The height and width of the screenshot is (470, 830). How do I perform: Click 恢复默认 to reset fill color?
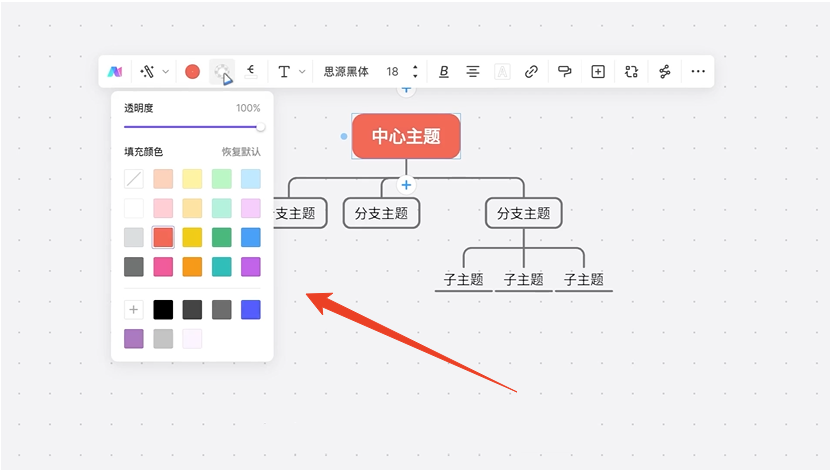(241, 152)
